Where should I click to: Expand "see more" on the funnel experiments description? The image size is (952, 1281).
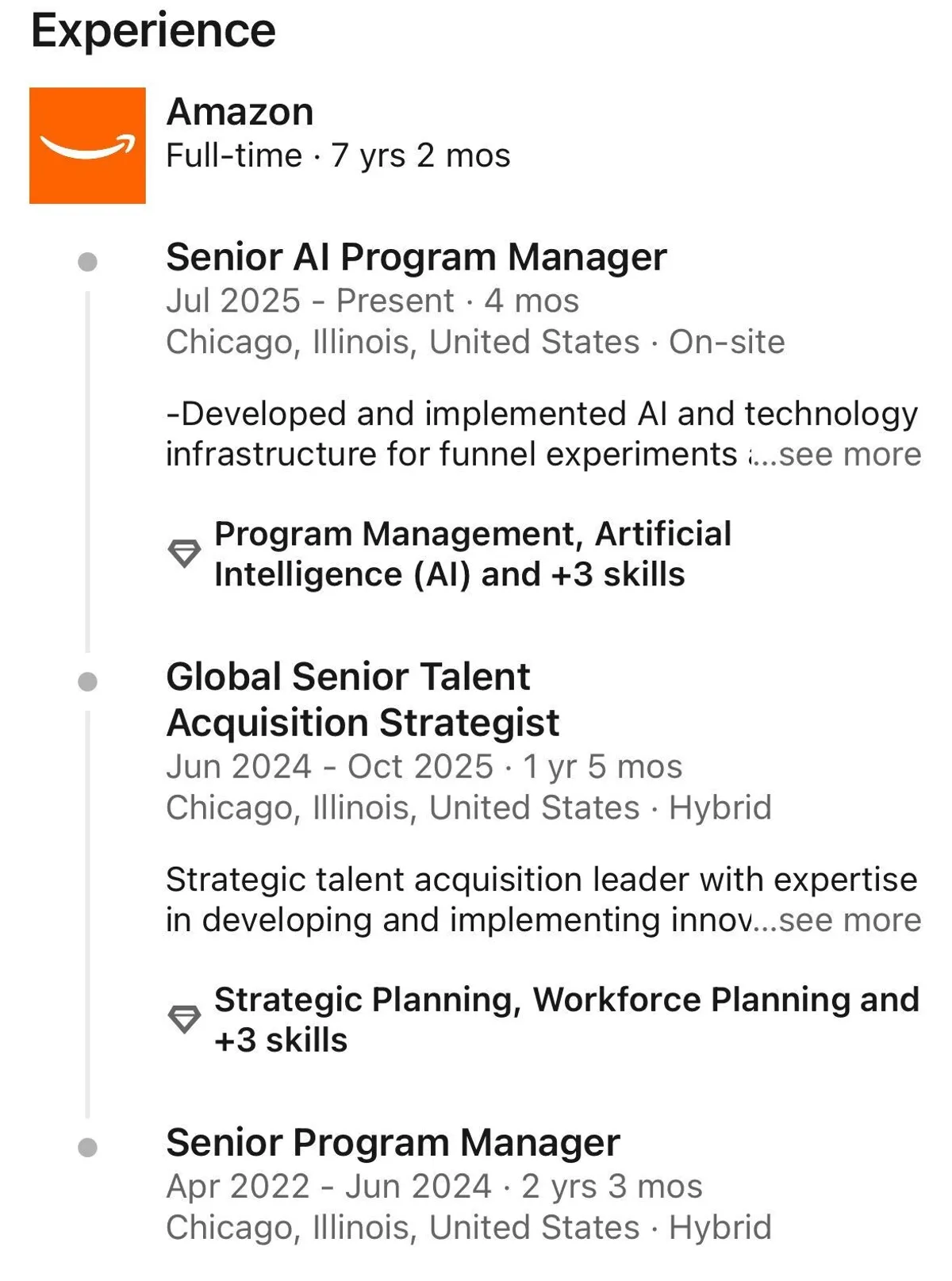849,454
